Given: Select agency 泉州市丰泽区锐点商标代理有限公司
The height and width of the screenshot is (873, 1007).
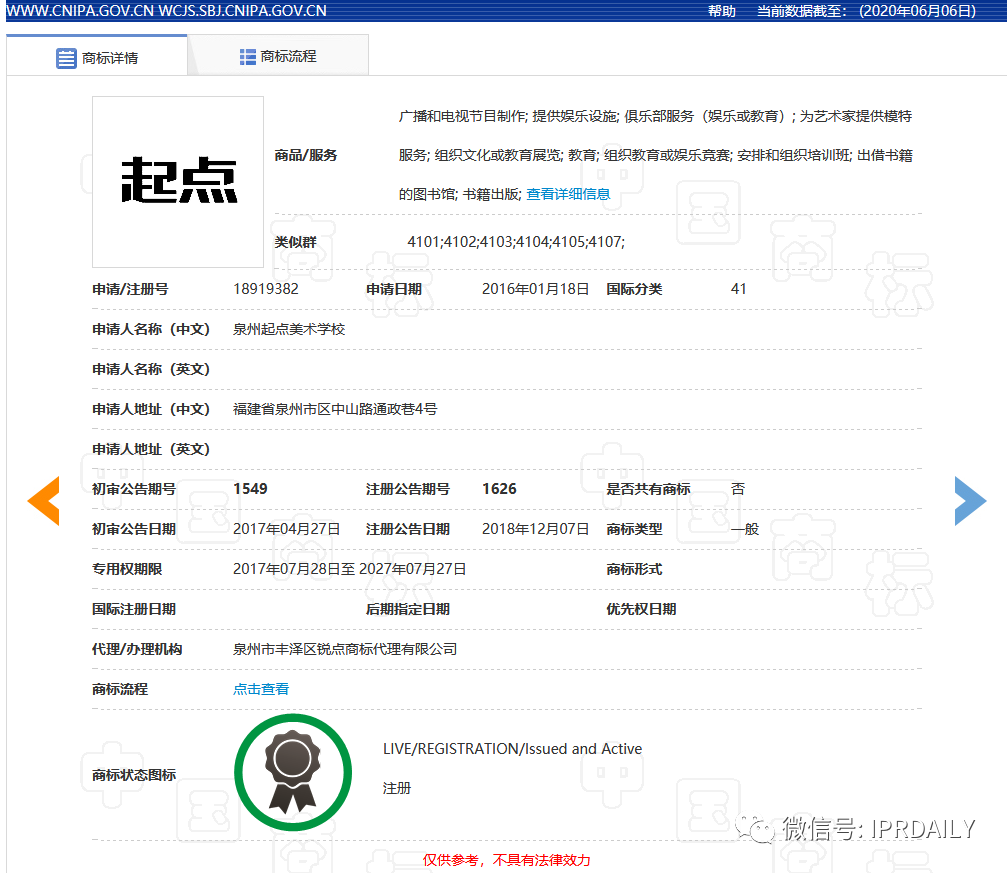Looking at the screenshot, I should point(344,649).
